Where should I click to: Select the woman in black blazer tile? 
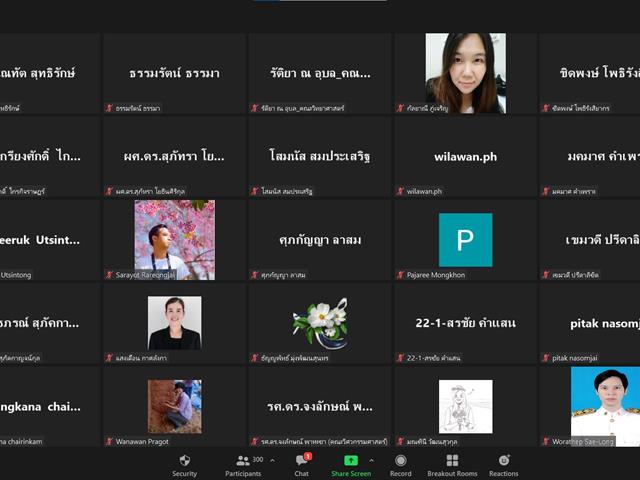[x=175, y=323]
